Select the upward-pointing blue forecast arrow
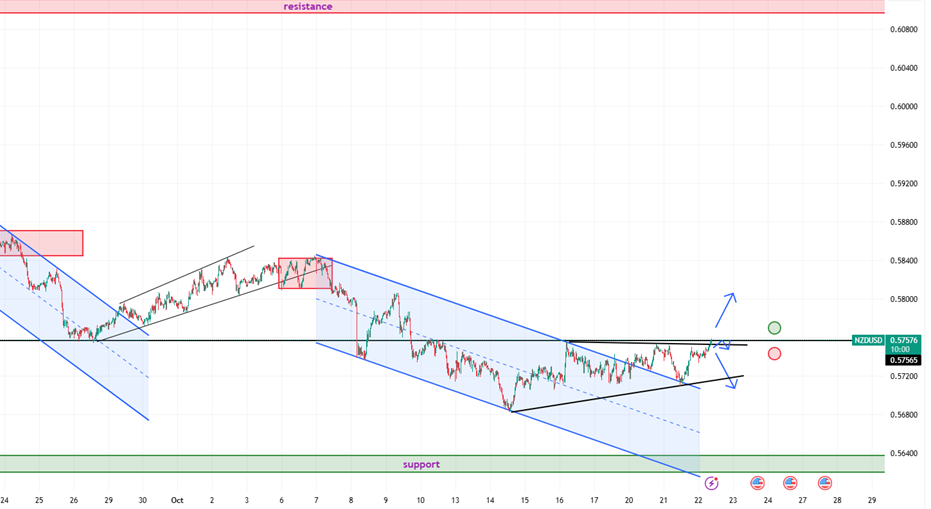 click(726, 309)
